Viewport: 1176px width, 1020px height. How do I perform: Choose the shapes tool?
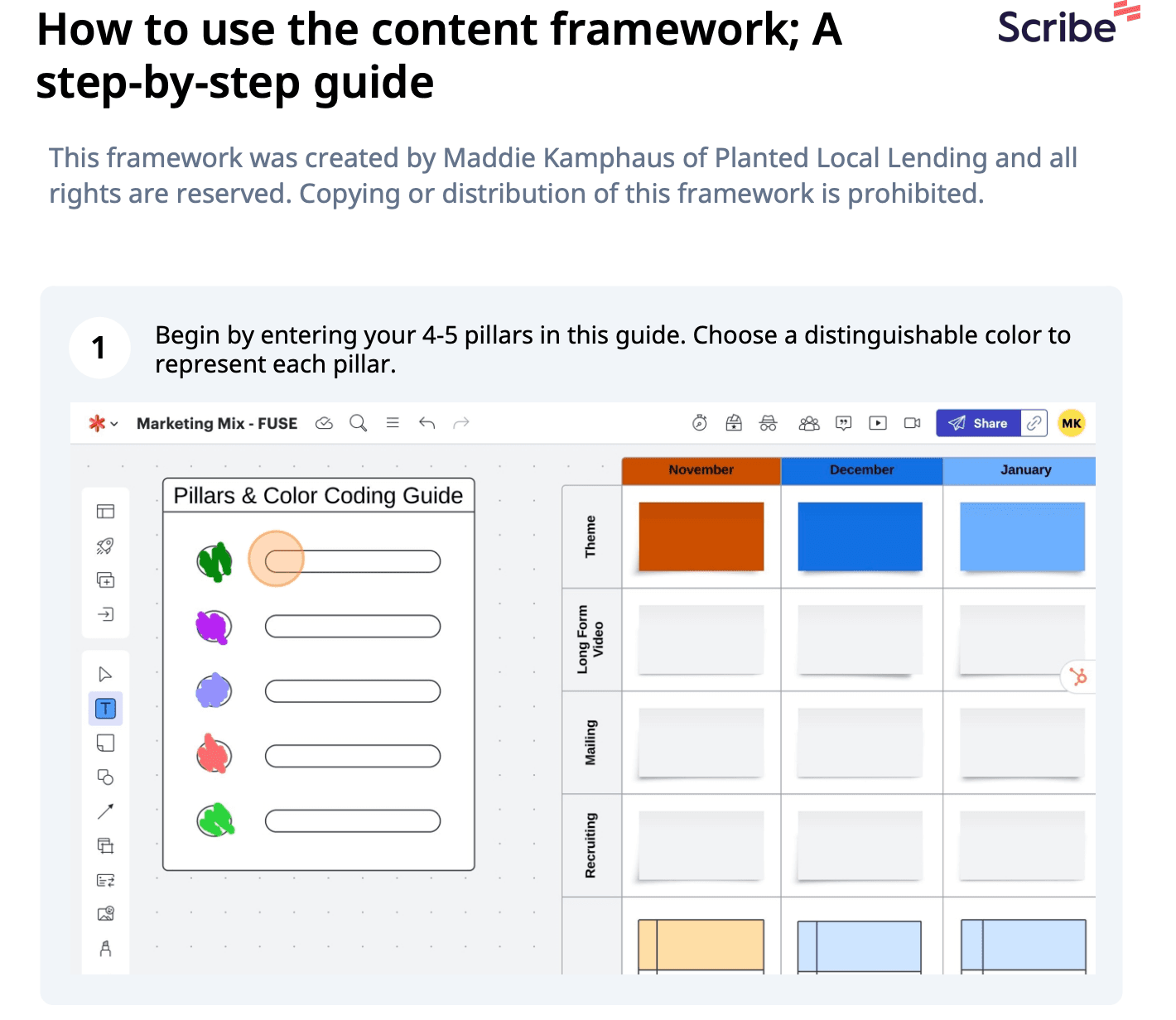coord(106,777)
